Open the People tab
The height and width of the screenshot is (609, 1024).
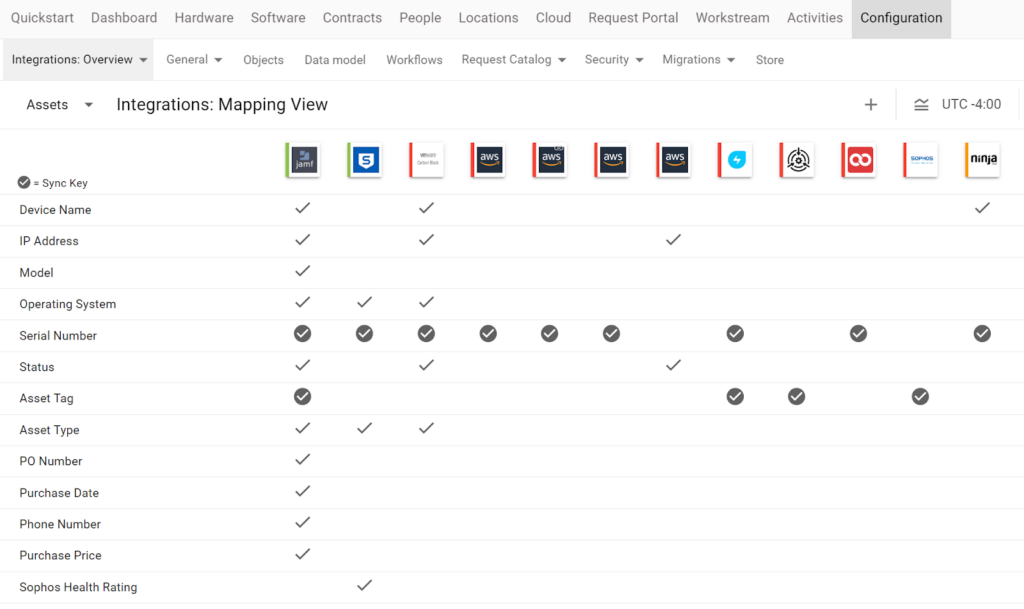[420, 18]
